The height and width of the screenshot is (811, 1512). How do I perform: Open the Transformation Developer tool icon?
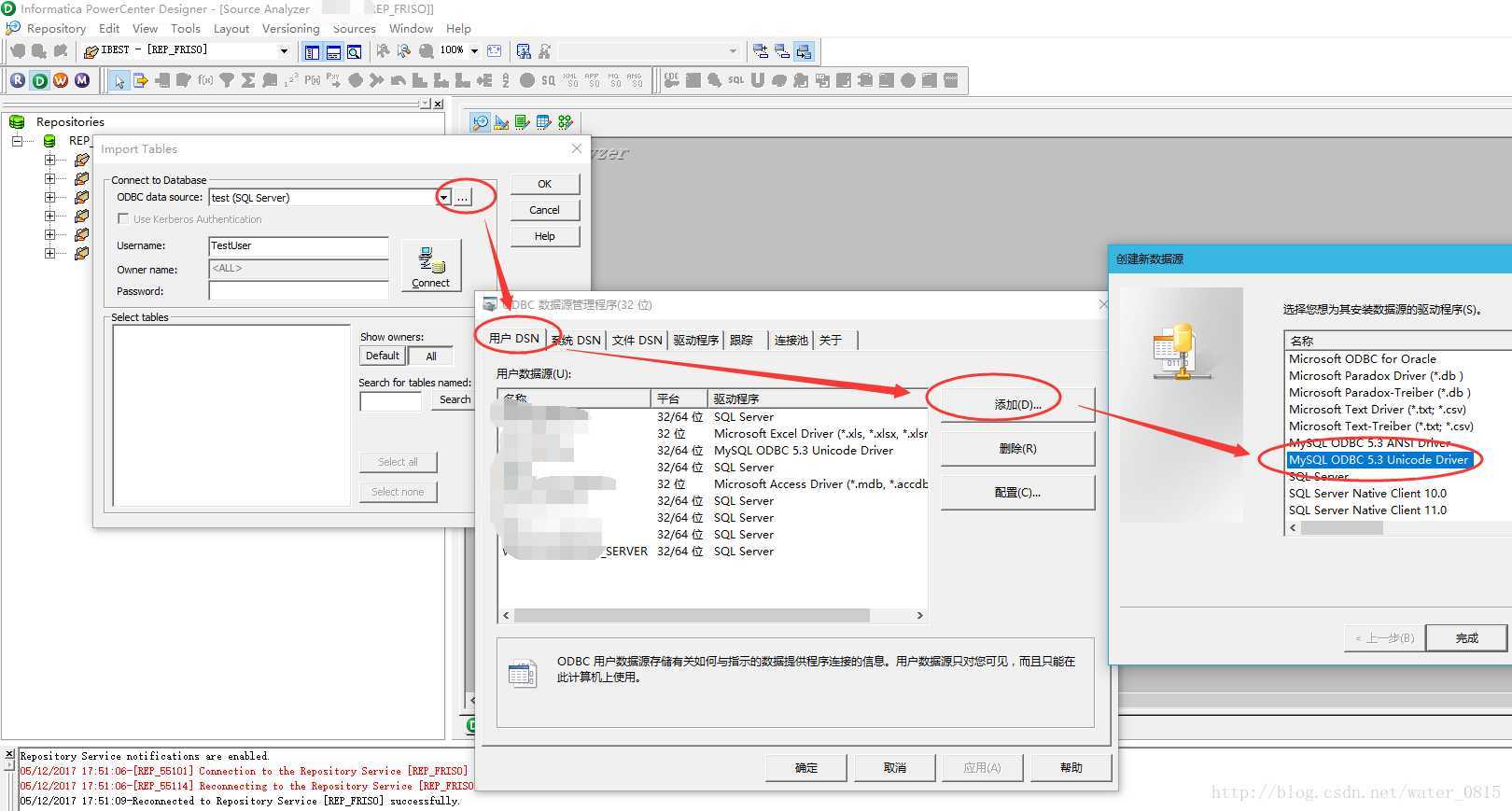coord(523,122)
